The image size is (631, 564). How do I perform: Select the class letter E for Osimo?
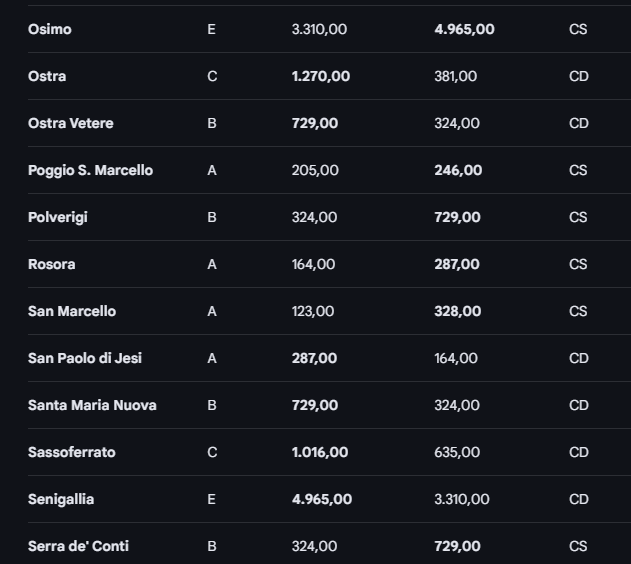tap(211, 29)
